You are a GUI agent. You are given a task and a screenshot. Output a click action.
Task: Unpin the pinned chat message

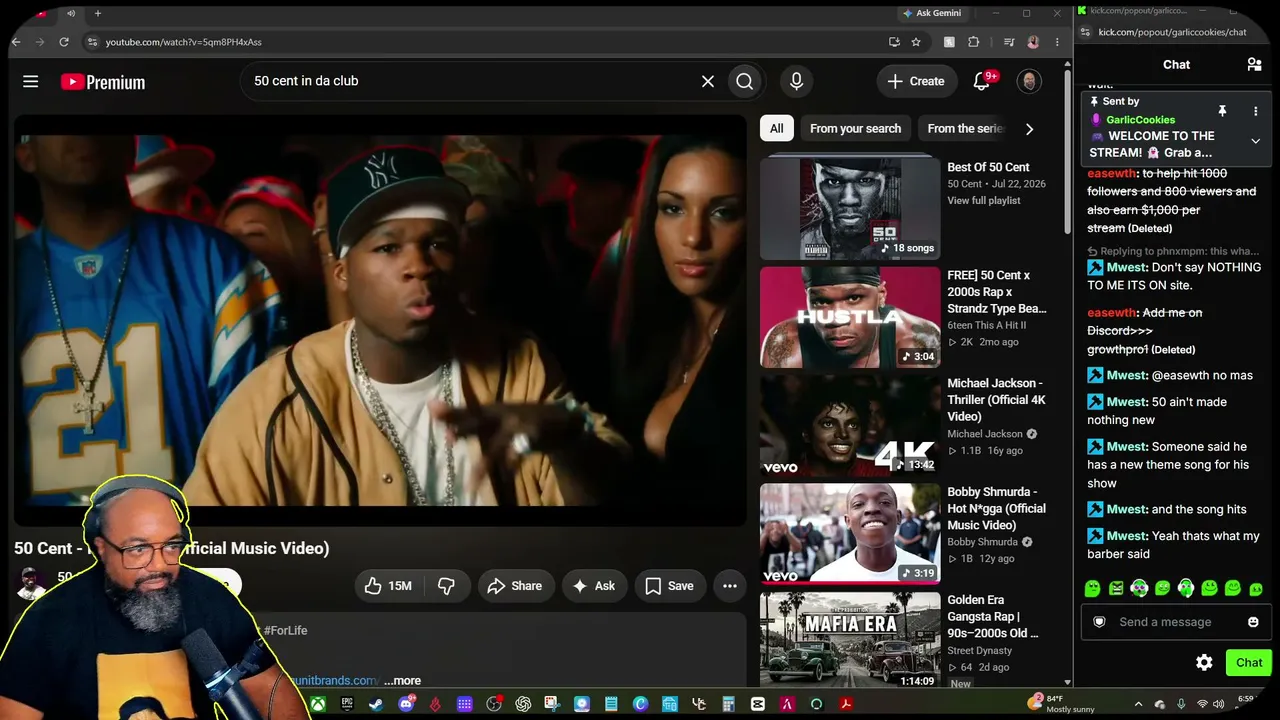(1222, 111)
